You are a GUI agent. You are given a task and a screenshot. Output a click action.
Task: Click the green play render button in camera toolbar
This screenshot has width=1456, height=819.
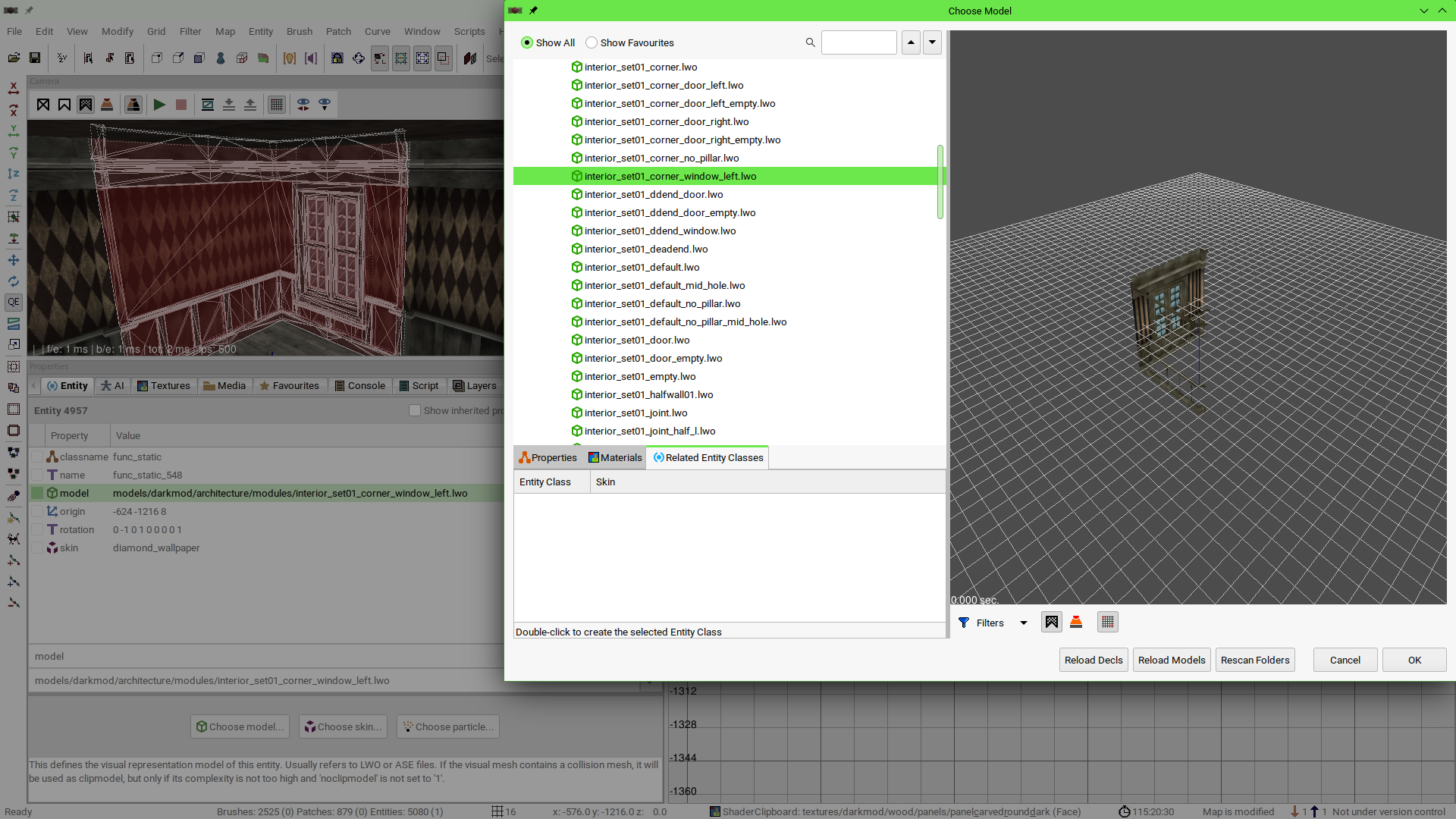[159, 105]
